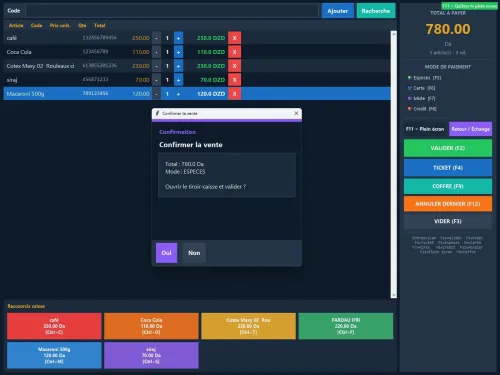The height and width of the screenshot is (375, 500).
Task: Select Crédit (F8) payment mode
Action: click(422, 109)
